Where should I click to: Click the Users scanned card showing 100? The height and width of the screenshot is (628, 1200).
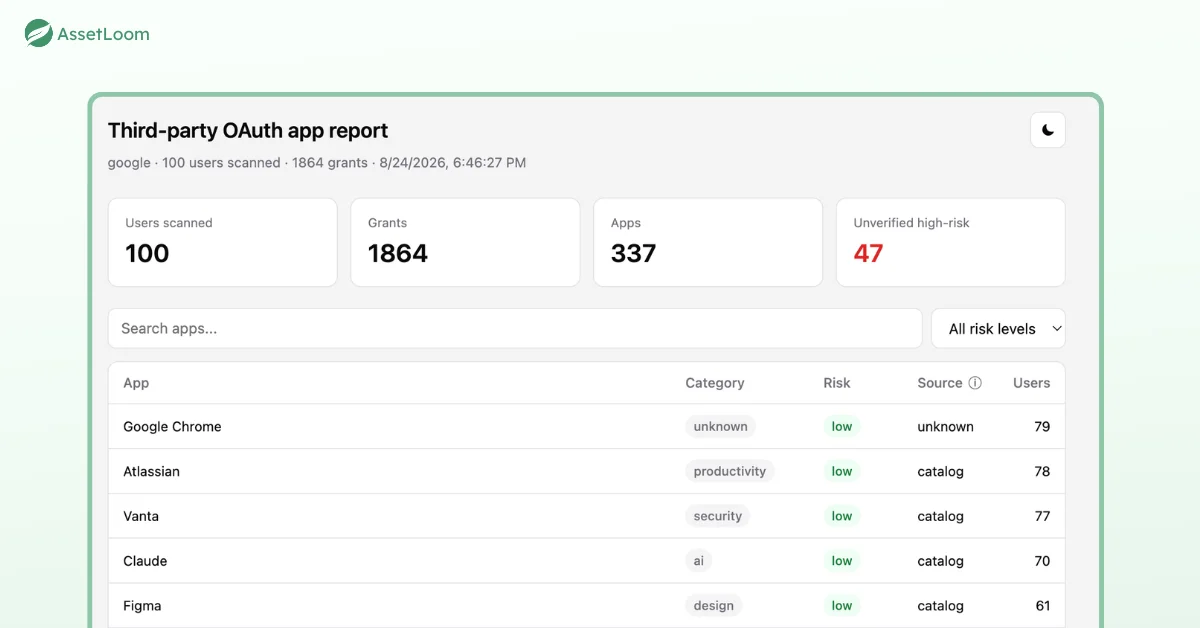223,242
